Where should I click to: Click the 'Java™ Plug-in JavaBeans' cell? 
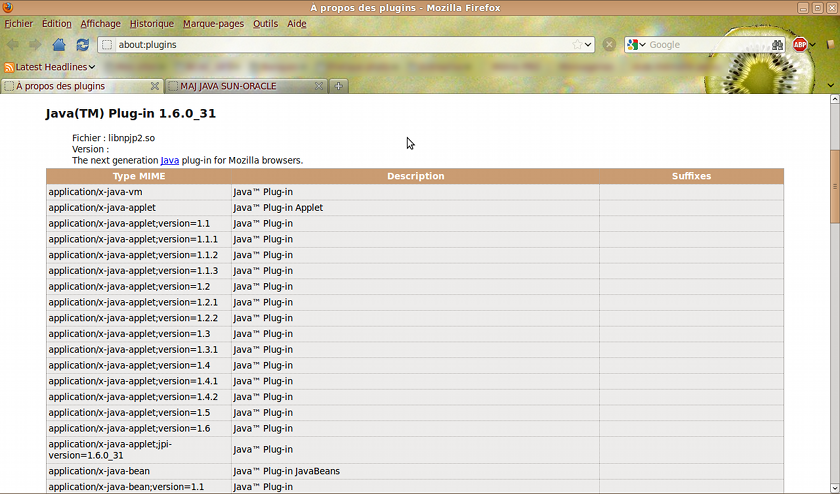click(416, 471)
